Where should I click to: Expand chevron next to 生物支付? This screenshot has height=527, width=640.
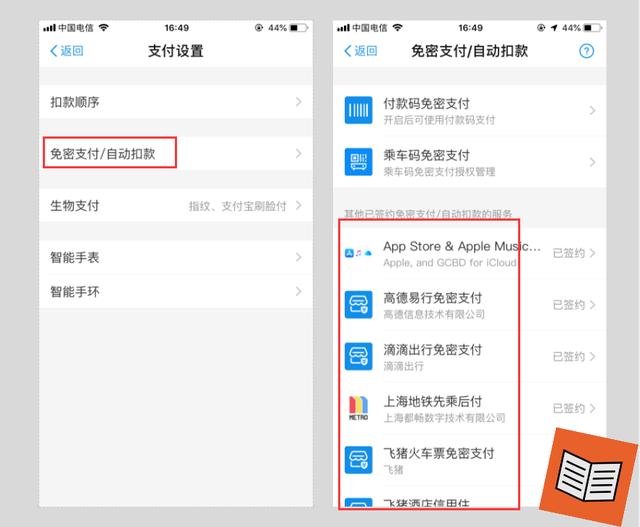point(299,205)
